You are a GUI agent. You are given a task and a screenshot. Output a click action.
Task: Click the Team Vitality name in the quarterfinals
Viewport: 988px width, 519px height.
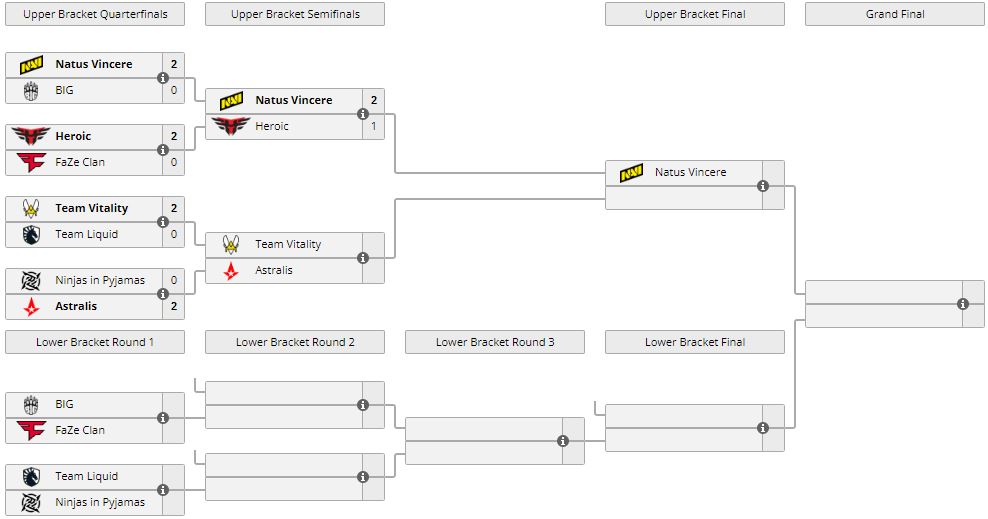point(92,208)
